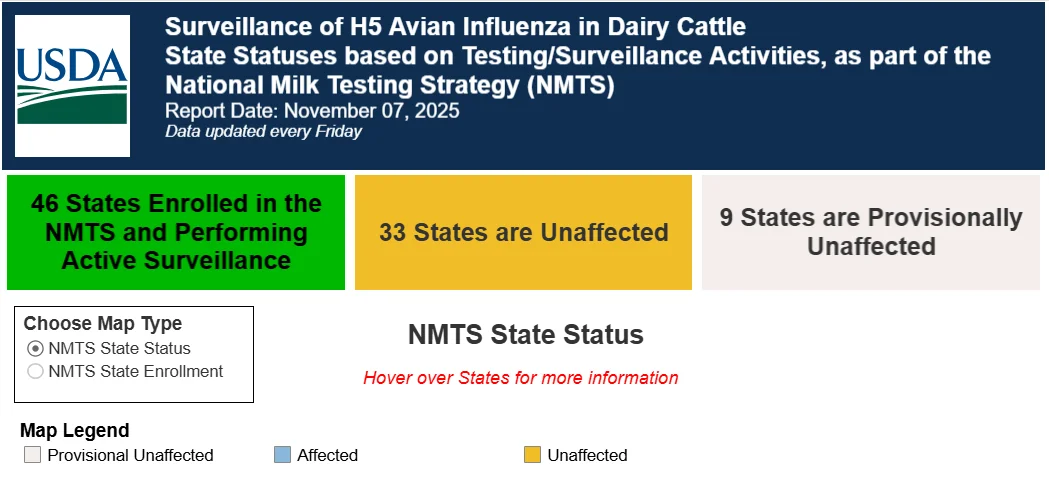The width and height of the screenshot is (1049, 494).
Task: Click the 9 States Provisionally Unaffected tile
Action: 871,232
